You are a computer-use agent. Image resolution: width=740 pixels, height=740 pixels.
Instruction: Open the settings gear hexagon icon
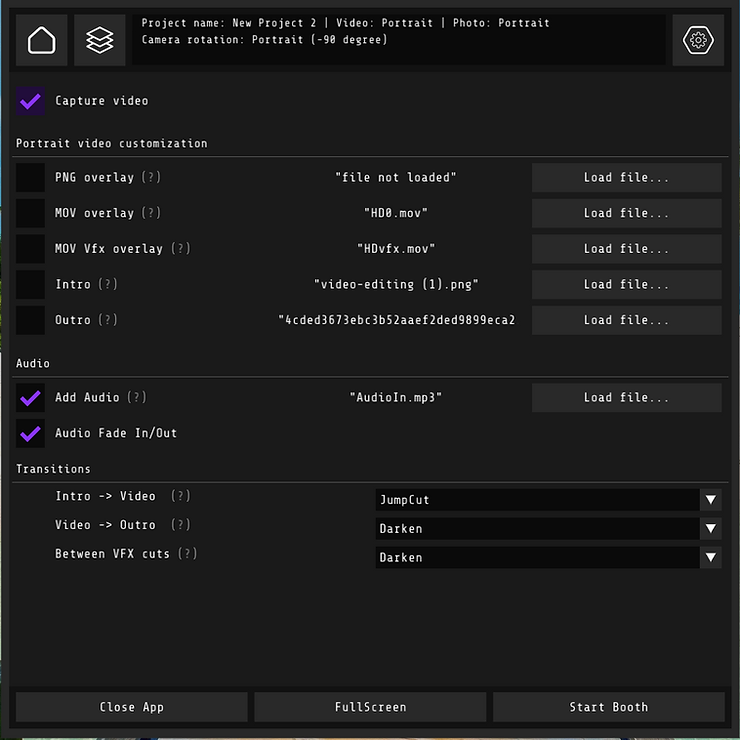698,40
